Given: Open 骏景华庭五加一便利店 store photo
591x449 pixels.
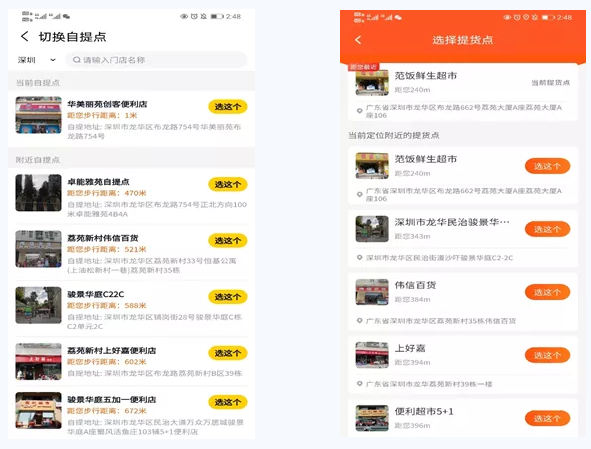Looking at the screenshot, I should tap(38, 410).
